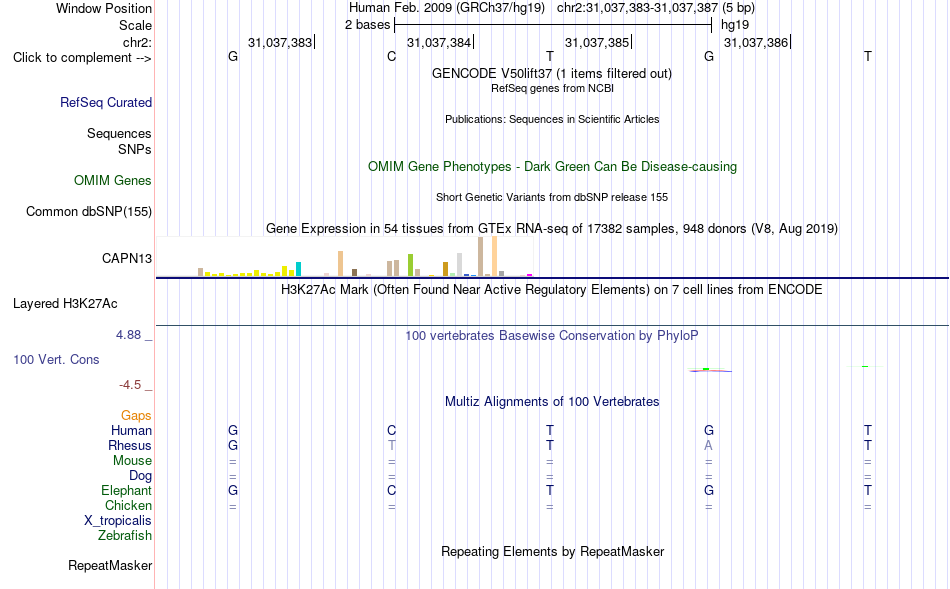Click the H3K27Ac Mark ENCODE title
950x589 pixels.
click(x=552, y=290)
